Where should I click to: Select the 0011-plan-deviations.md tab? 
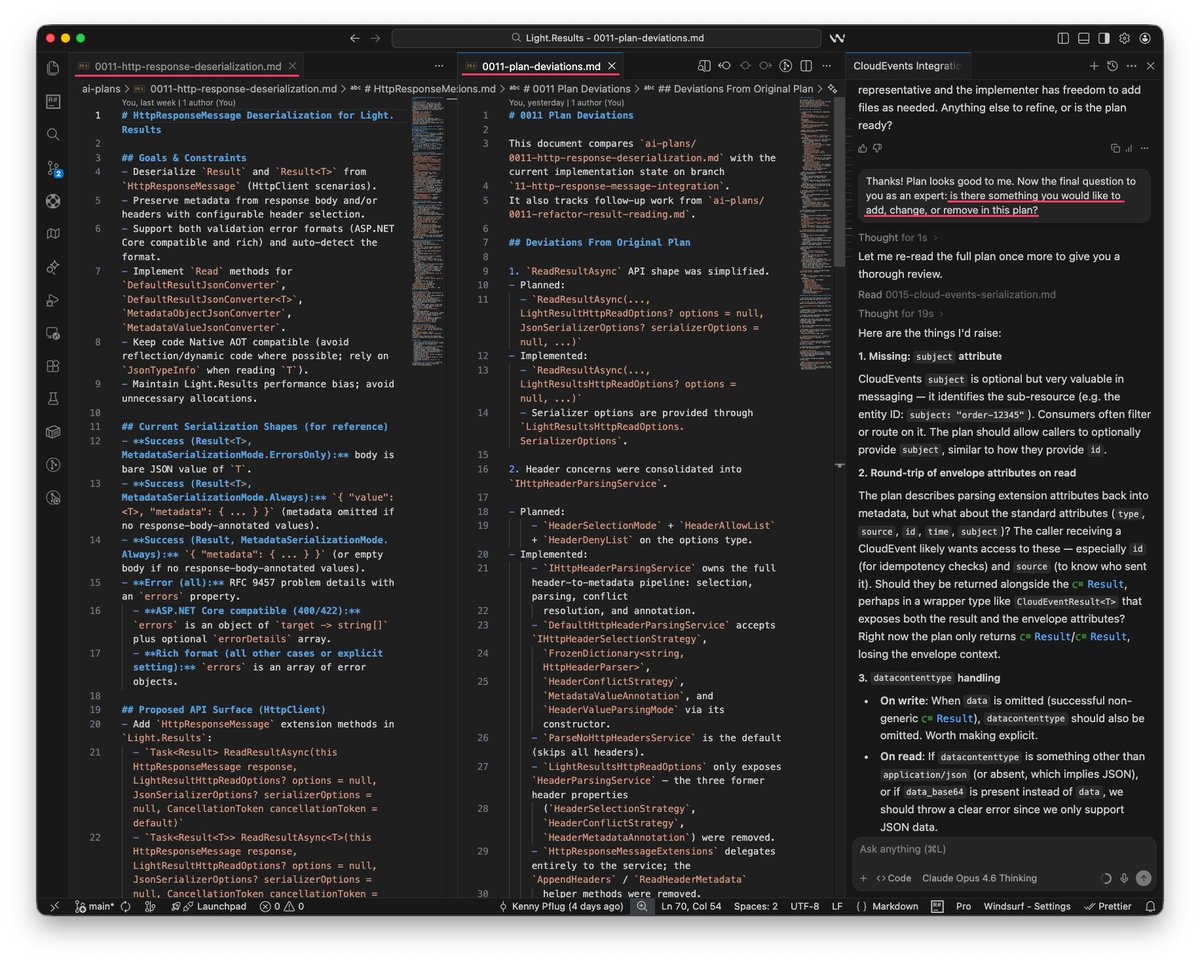[x=541, y=66]
